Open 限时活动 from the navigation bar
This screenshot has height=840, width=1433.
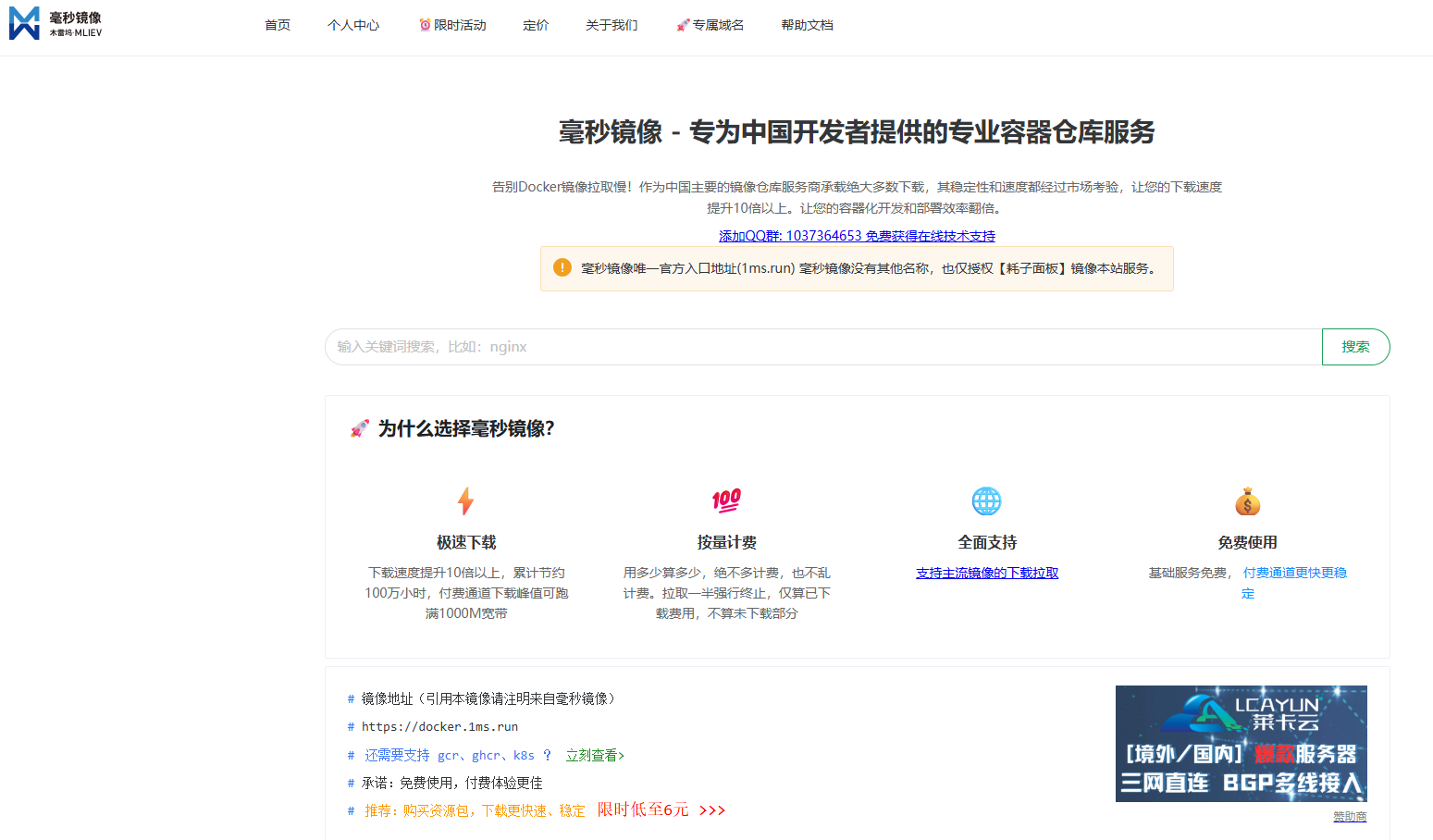point(452,25)
